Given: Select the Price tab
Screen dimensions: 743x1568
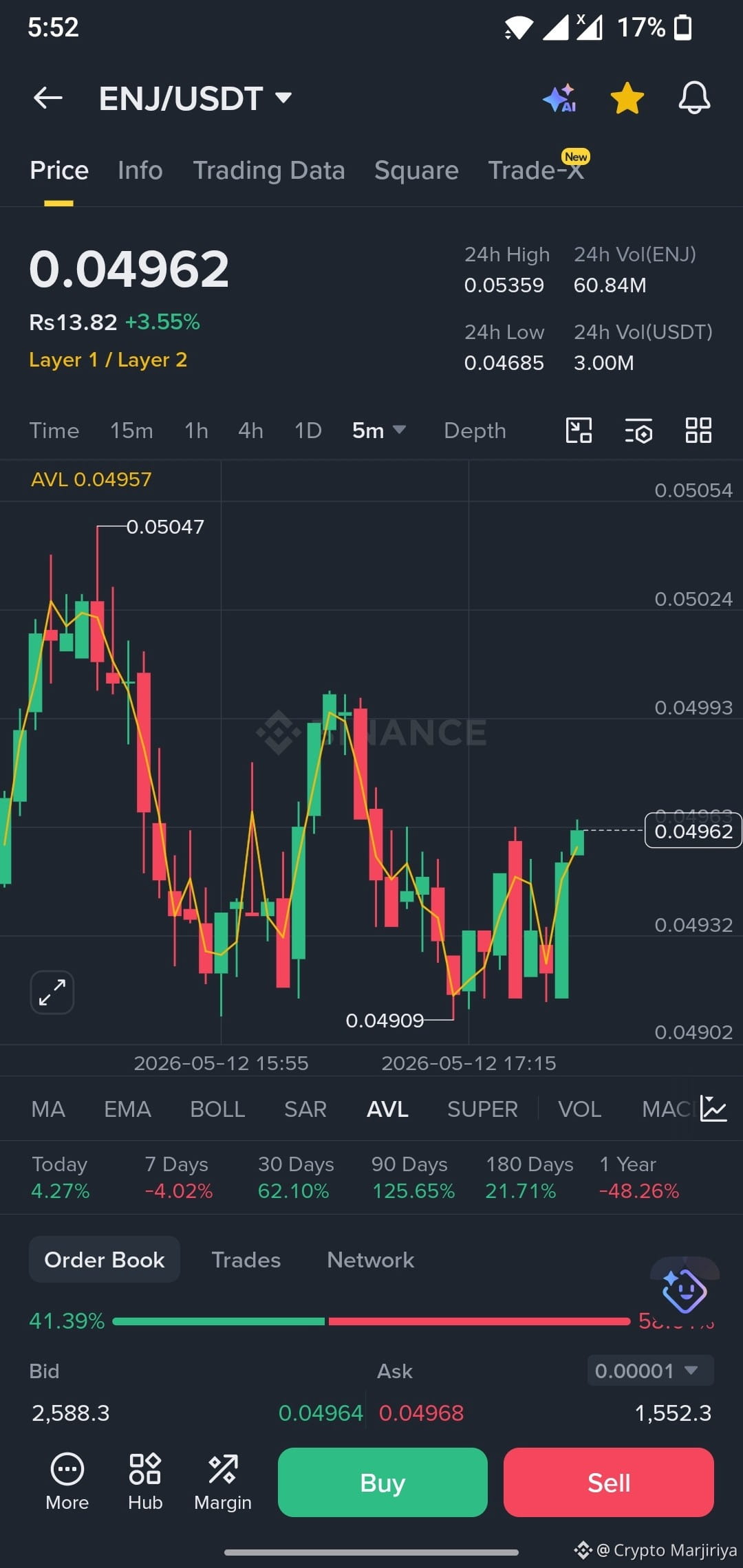Looking at the screenshot, I should [59, 170].
